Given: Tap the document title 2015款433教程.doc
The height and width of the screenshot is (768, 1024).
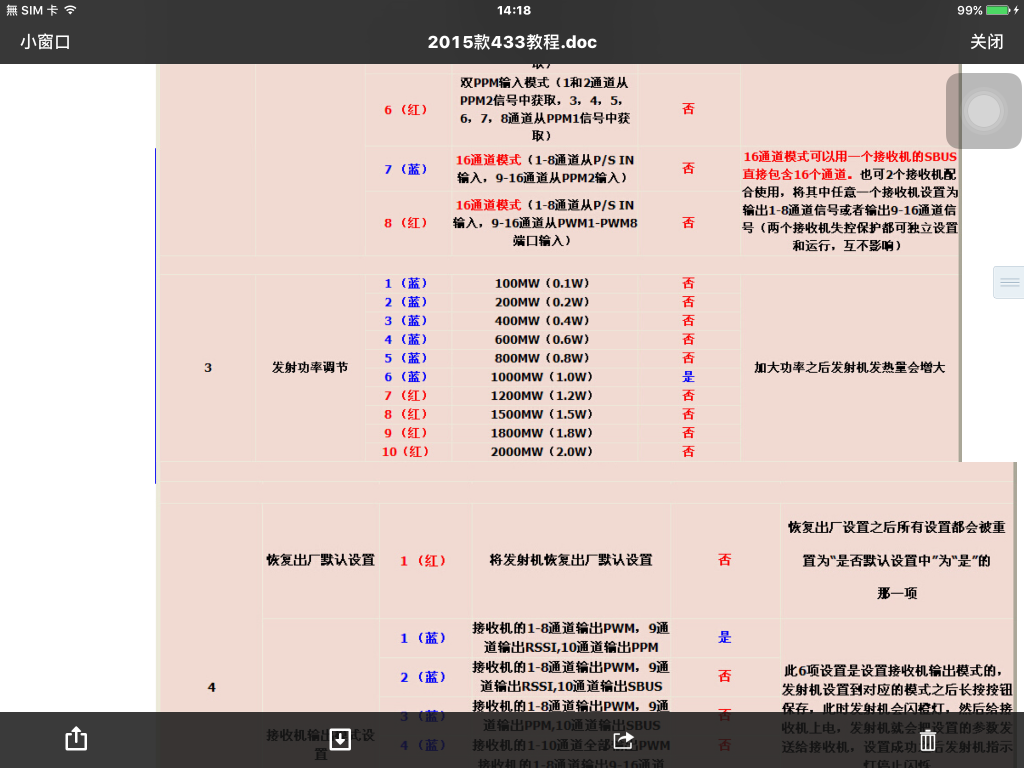Looking at the screenshot, I should click(x=512, y=42).
